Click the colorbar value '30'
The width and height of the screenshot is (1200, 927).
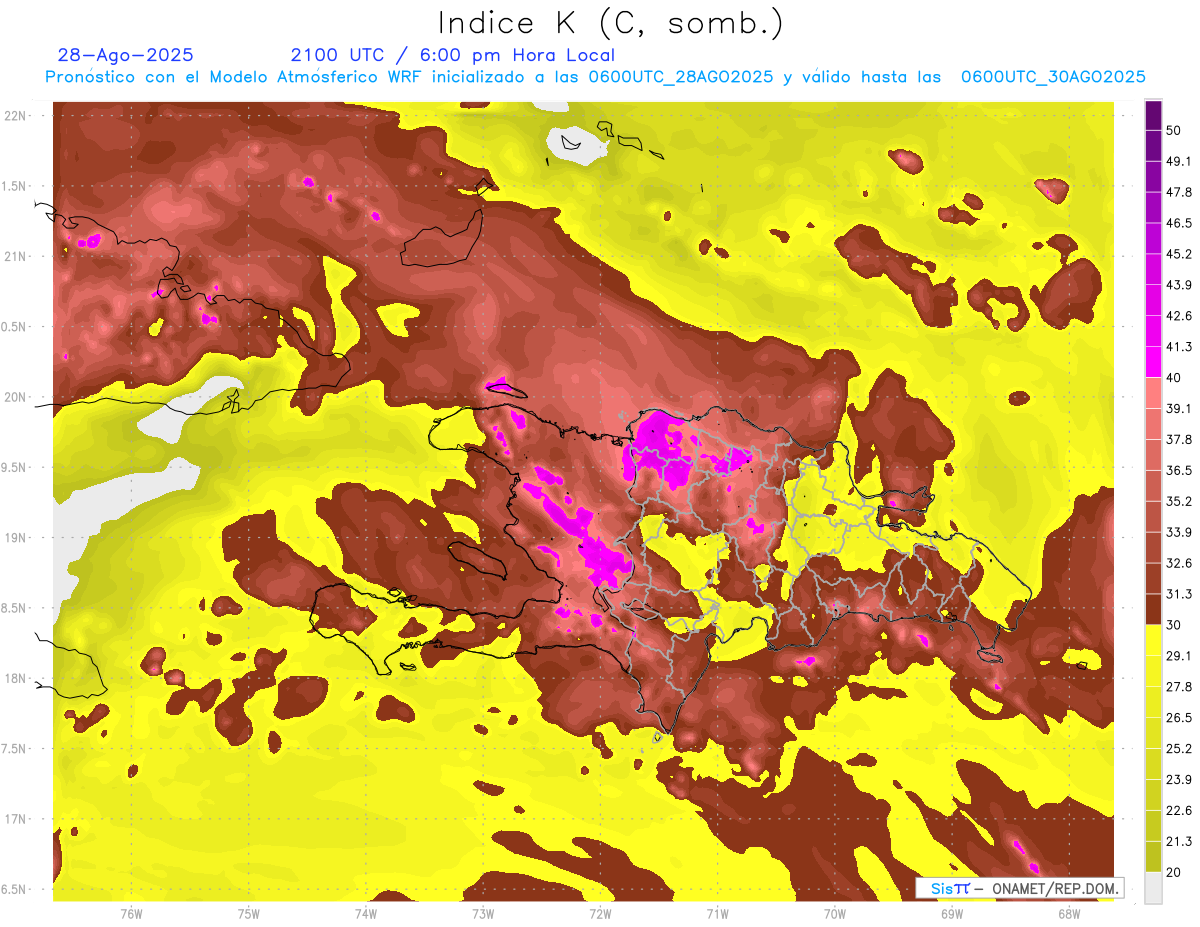pyautogui.click(x=1173, y=625)
